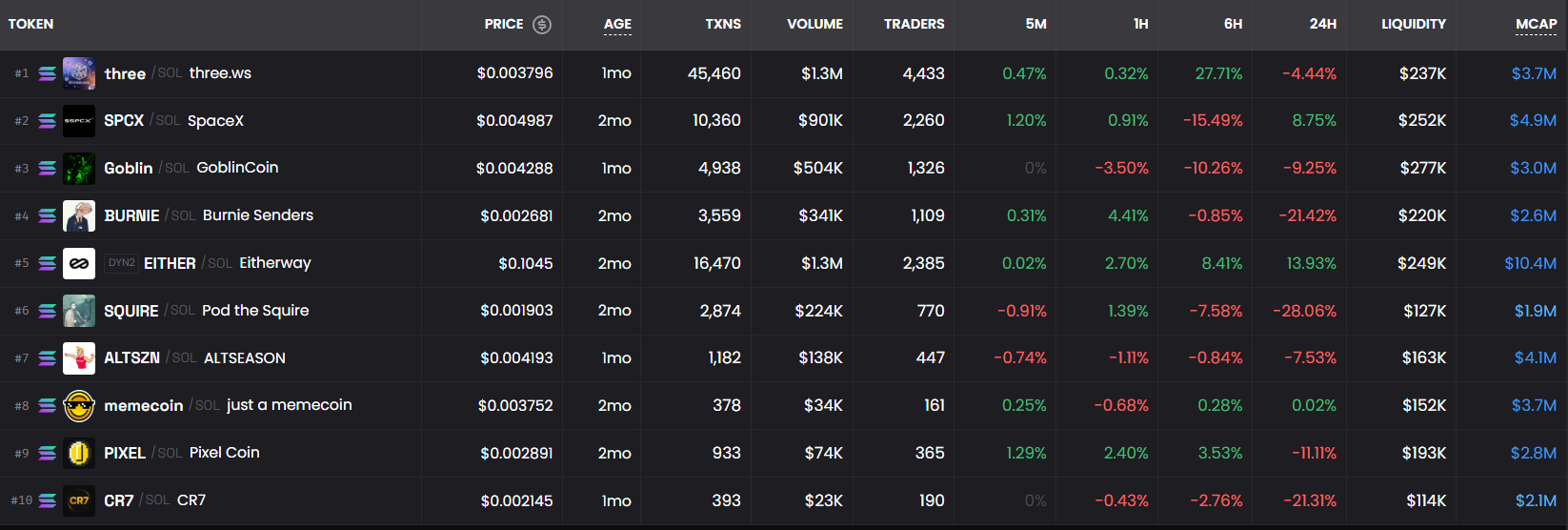Open the three.ws token row

pos(784,73)
